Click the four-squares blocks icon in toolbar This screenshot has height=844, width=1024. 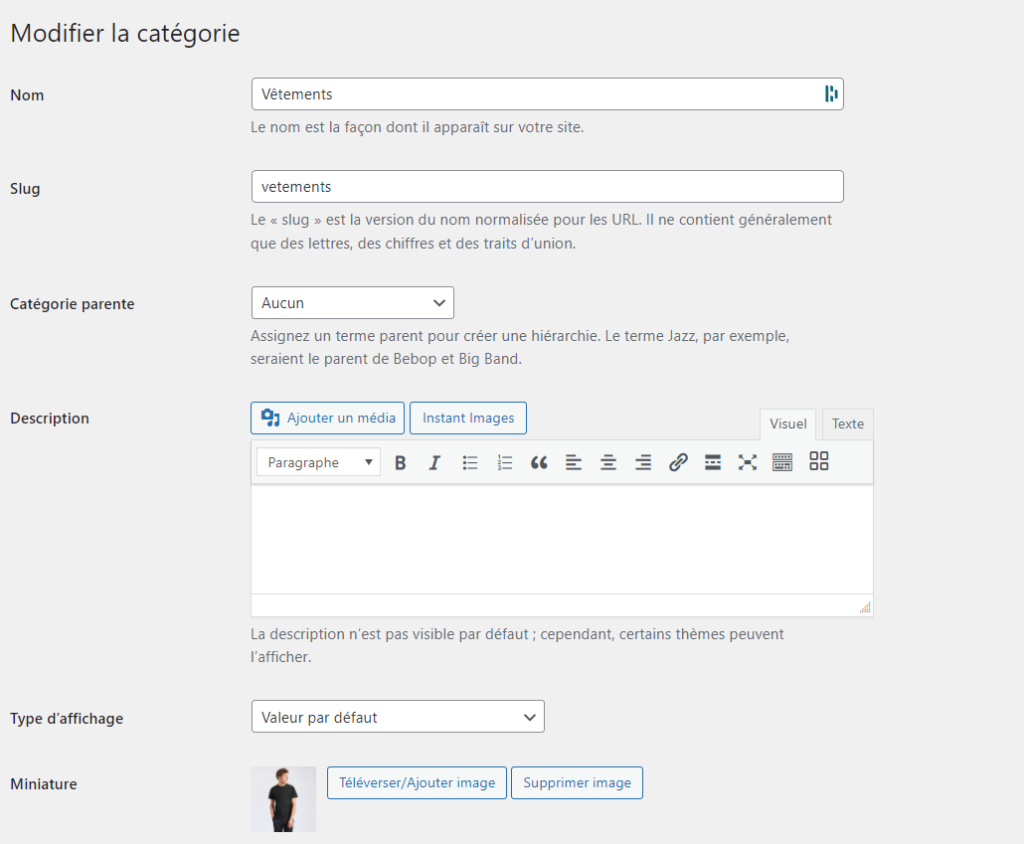(x=819, y=461)
